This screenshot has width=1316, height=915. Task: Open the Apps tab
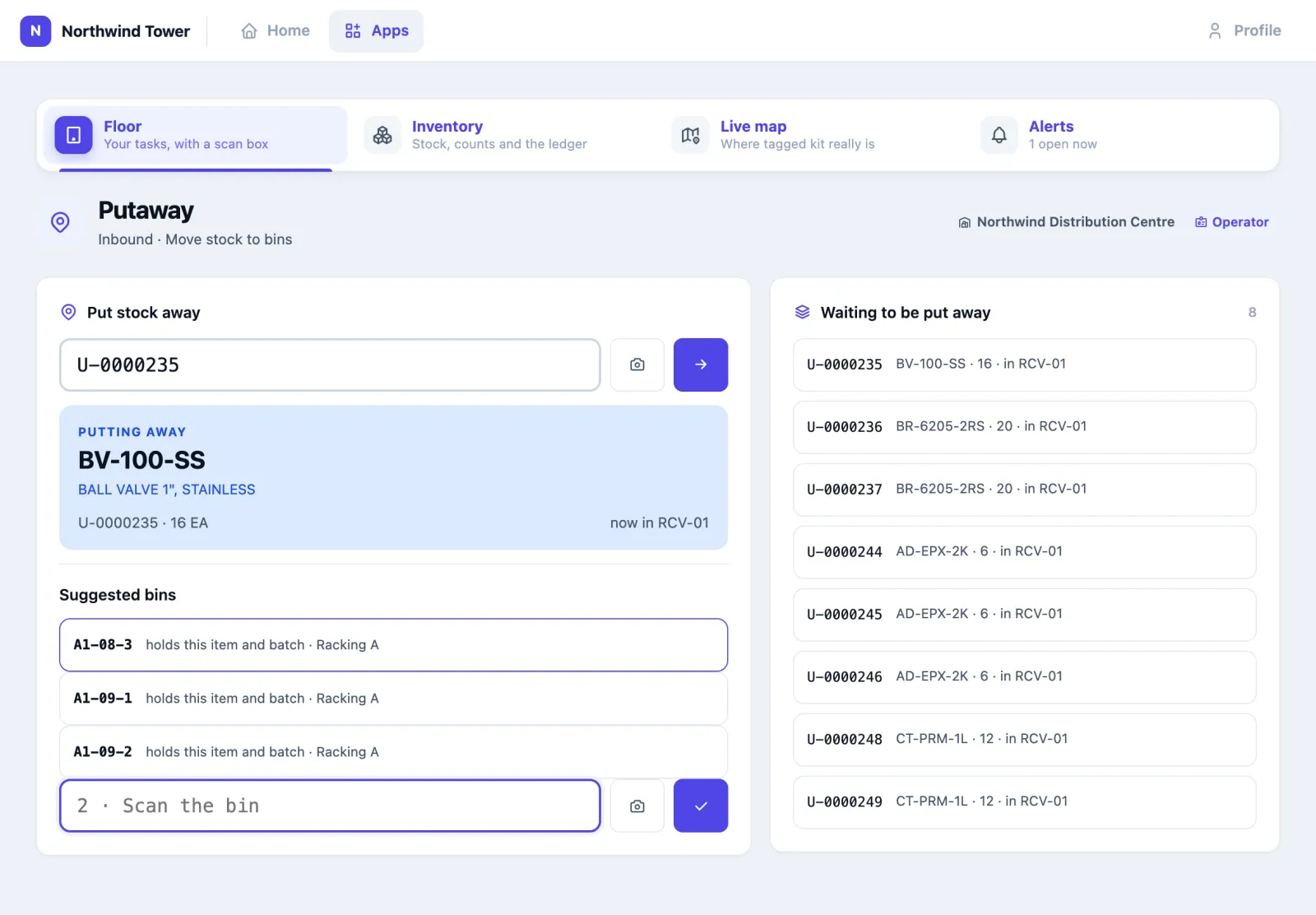(377, 31)
